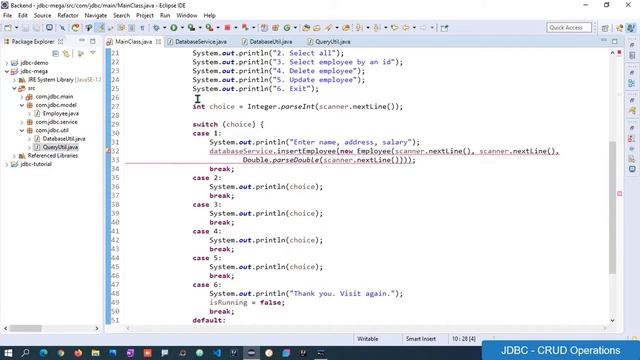The image size is (640, 360).
Task: Open the Navigate menu
Action: coord(96,16)
